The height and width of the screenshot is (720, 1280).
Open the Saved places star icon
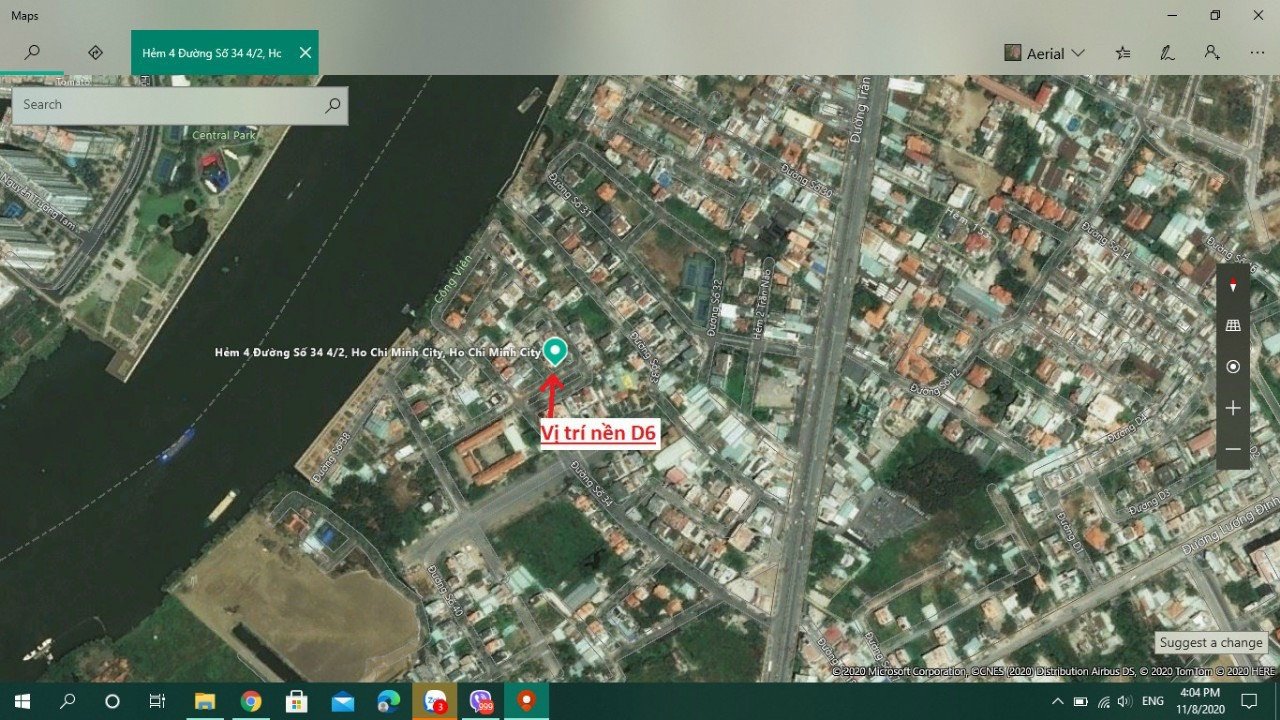click(1123, 53)
